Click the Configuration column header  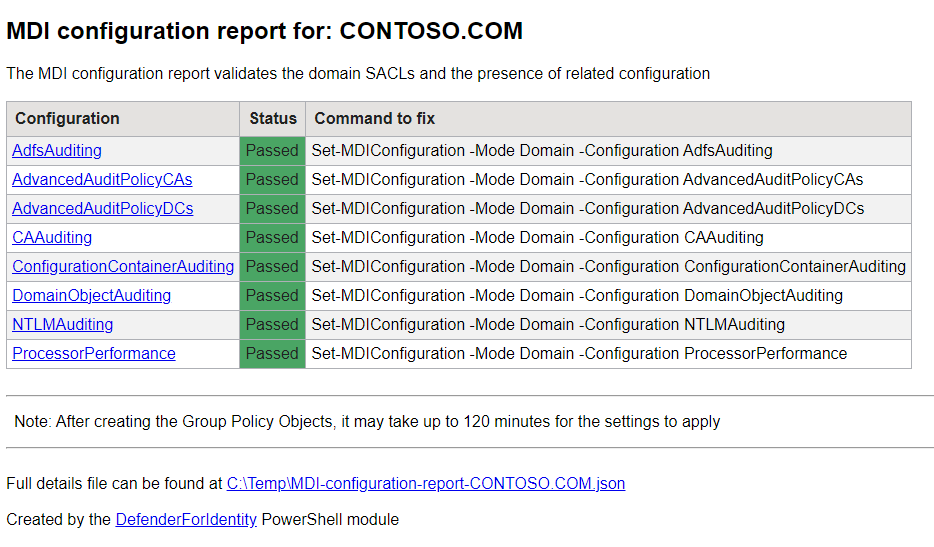pyautogui.click(x=67, y=119)
